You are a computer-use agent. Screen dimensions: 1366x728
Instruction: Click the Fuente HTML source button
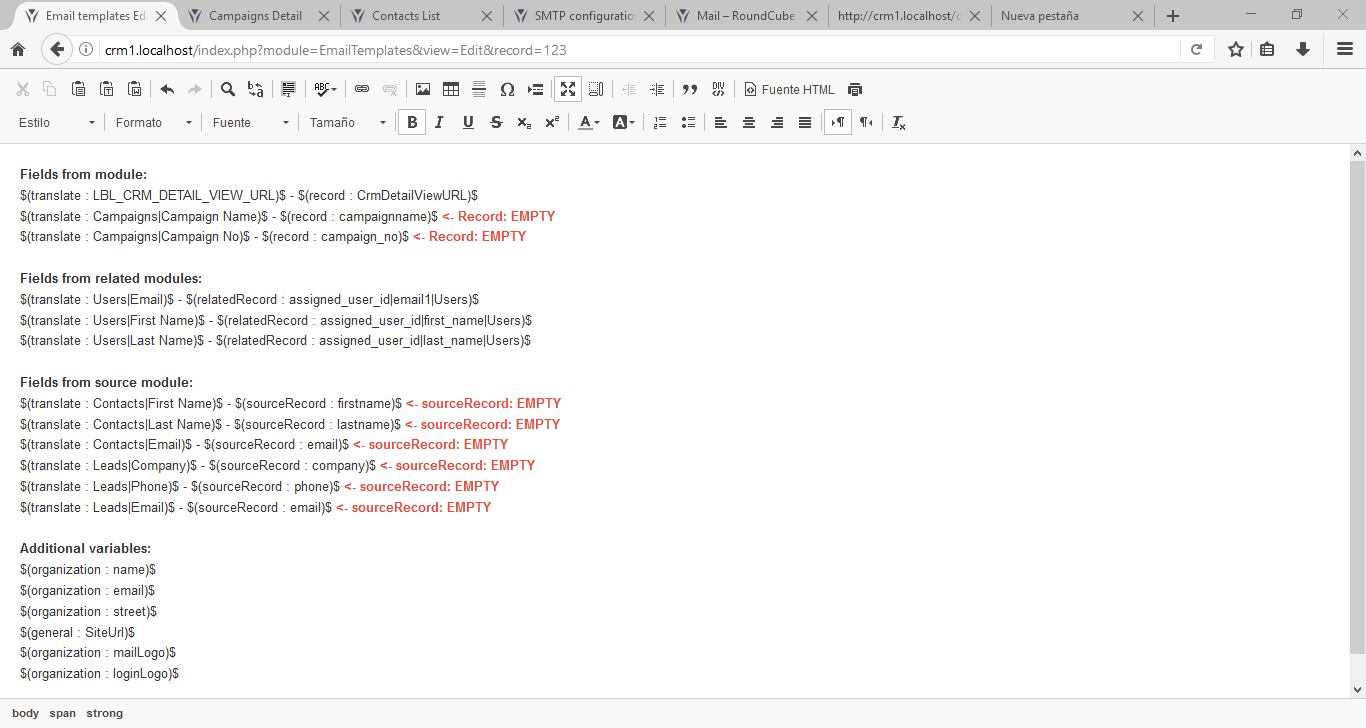coord(789,89)
